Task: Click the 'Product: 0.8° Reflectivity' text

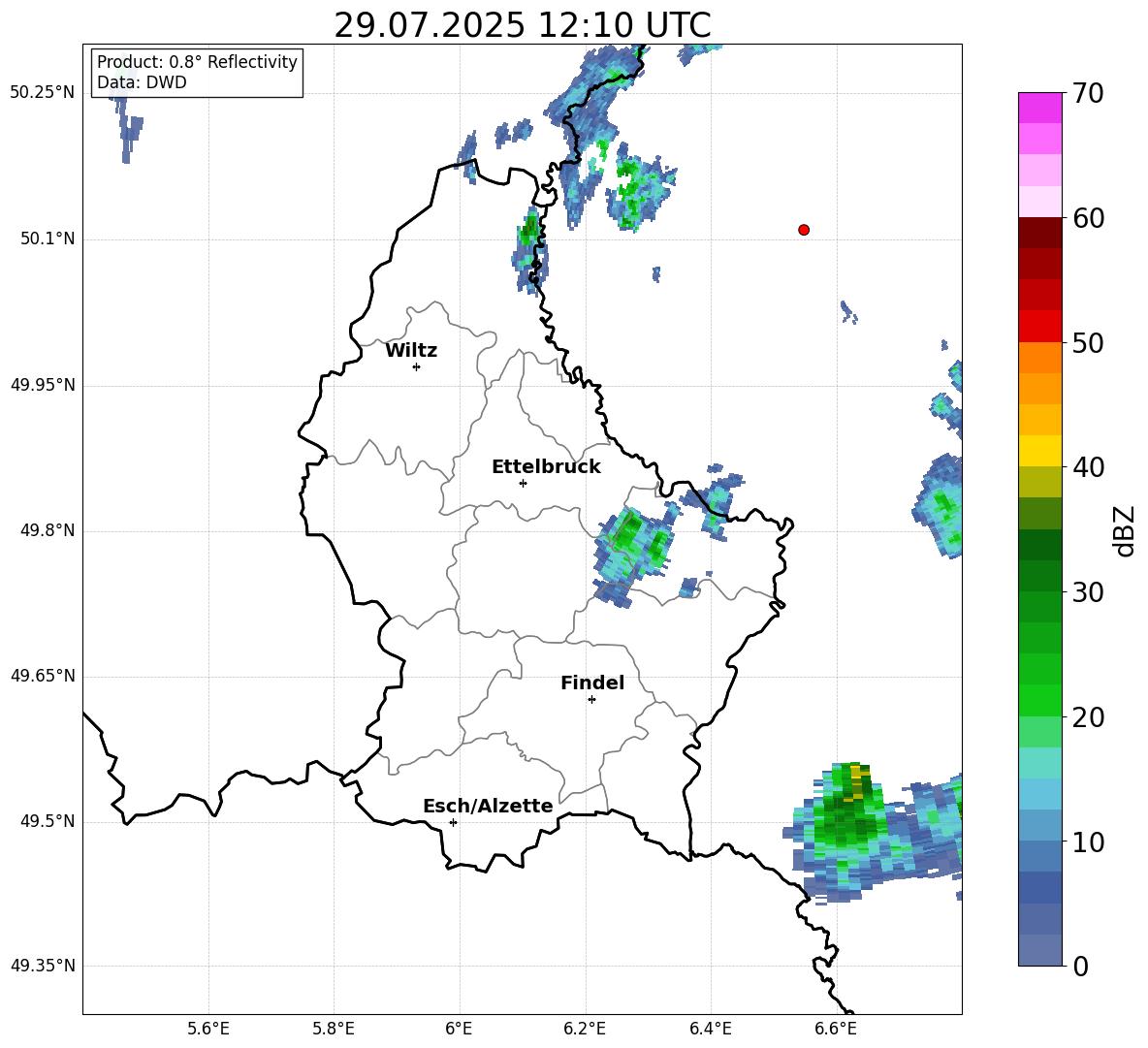Action: point(197,61)
